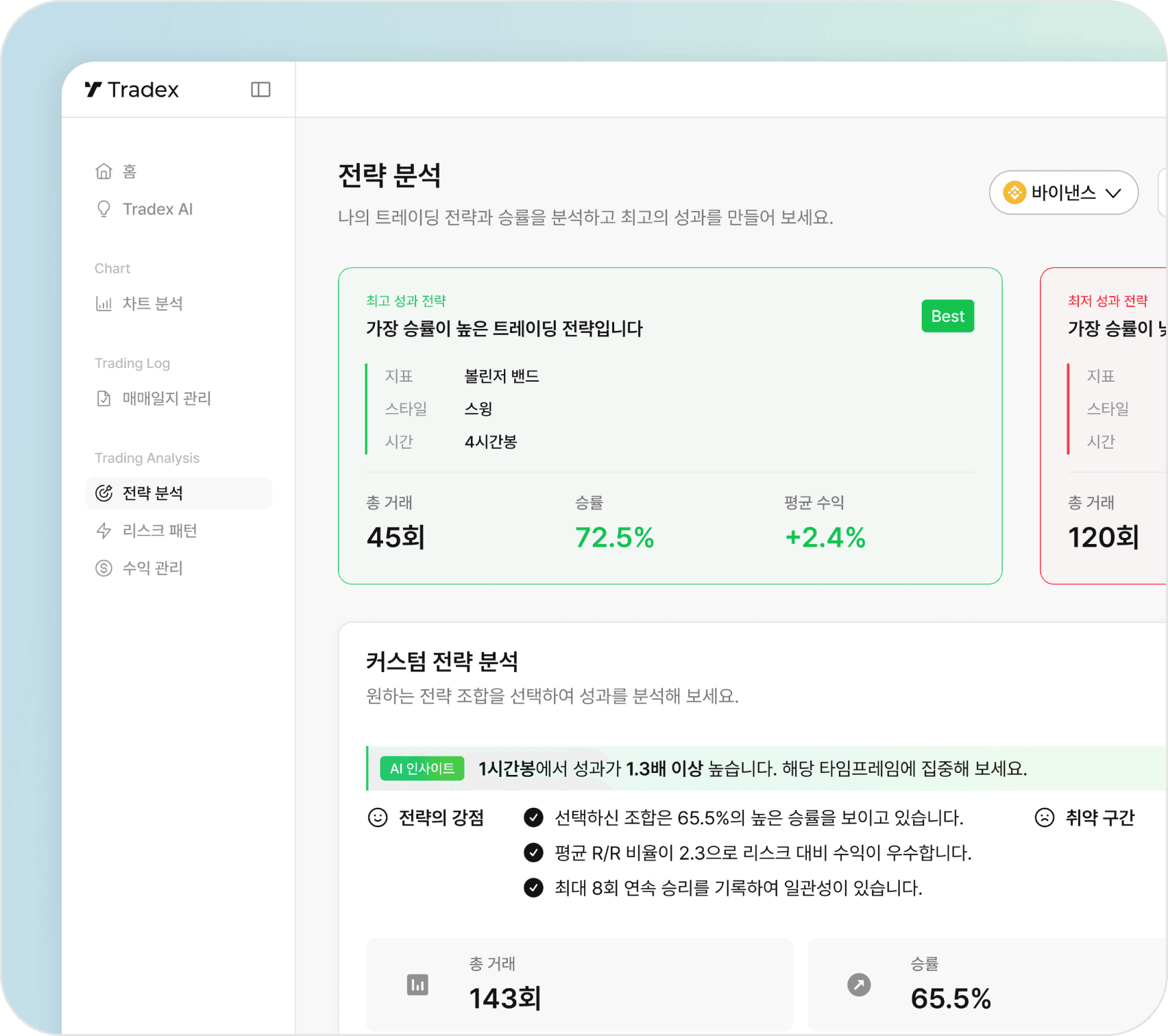
Task: Click the chart icon in 총 거래 143회 card
Action: point(417,985)
